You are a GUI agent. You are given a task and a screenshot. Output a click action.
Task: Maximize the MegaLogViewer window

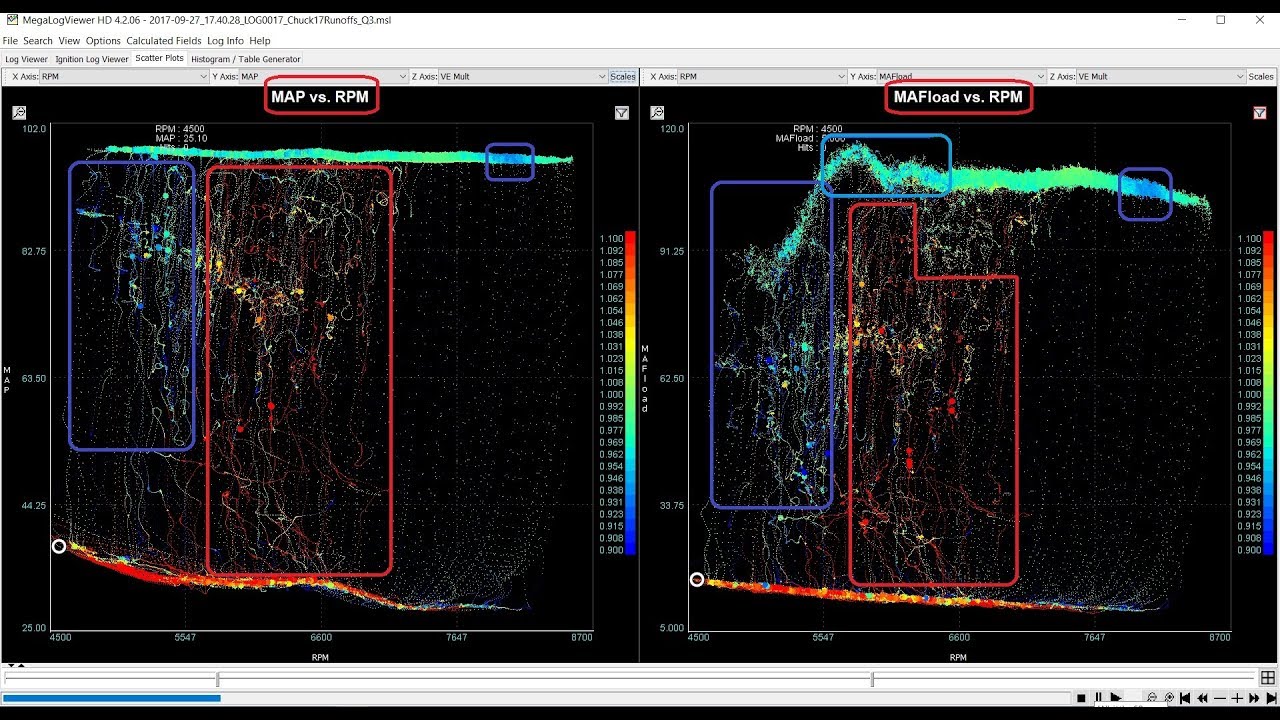pyautogui.click(x=1221, y=20)
